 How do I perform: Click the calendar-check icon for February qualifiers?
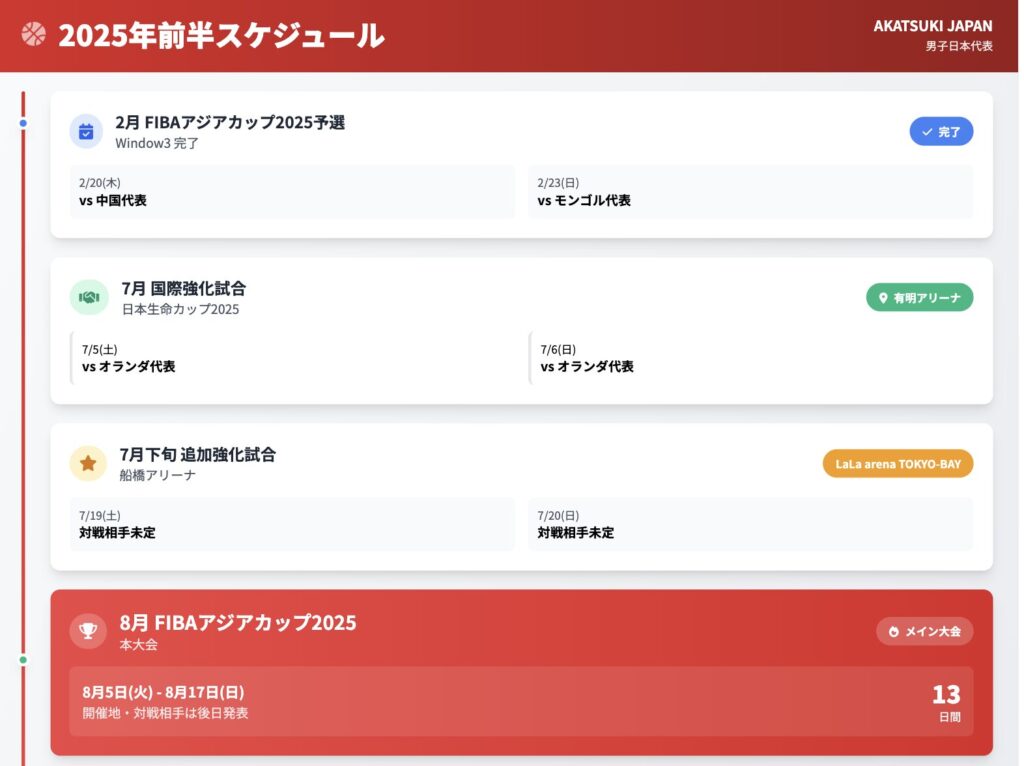click(x=86, y=131)
